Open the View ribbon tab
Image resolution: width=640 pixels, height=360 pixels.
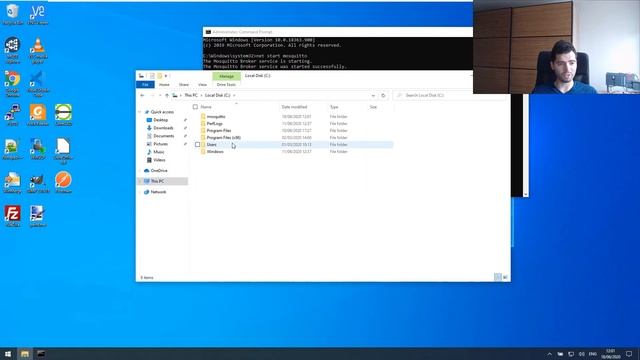[x=202, y=84]
